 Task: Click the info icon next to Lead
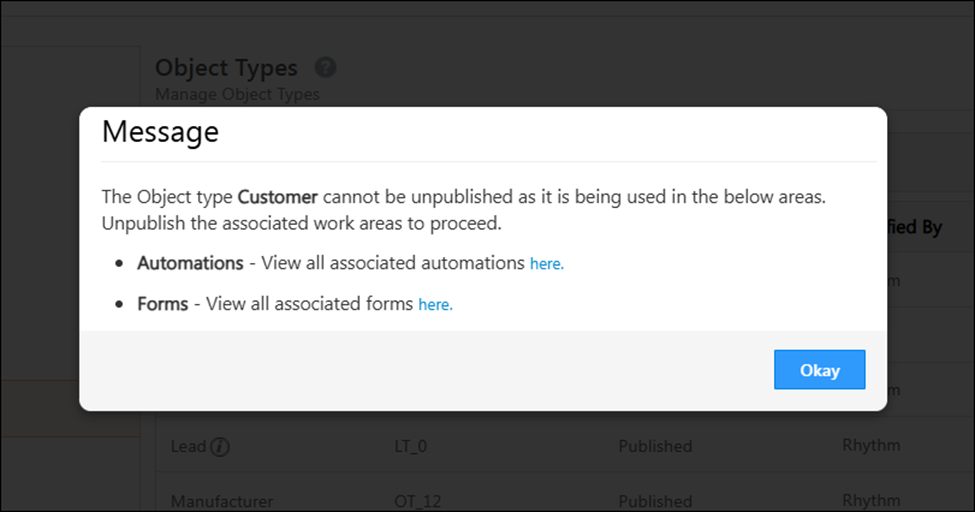point(220,447)
